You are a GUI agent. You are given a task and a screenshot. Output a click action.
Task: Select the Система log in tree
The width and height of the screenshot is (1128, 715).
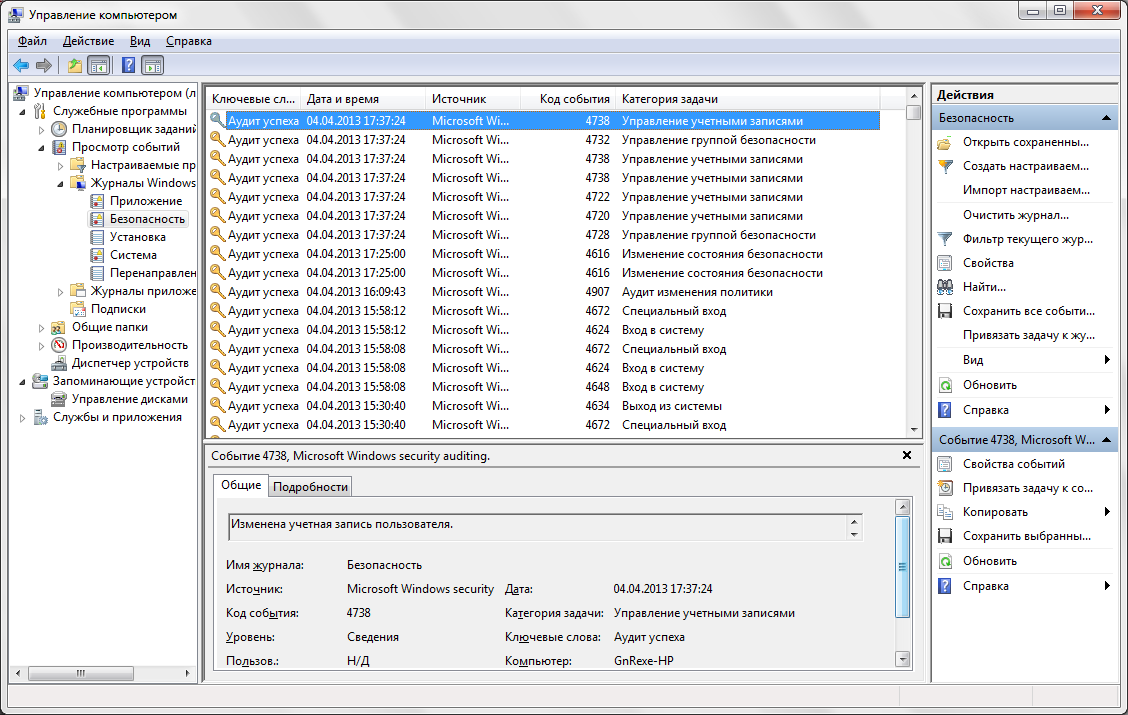point(133,255)
